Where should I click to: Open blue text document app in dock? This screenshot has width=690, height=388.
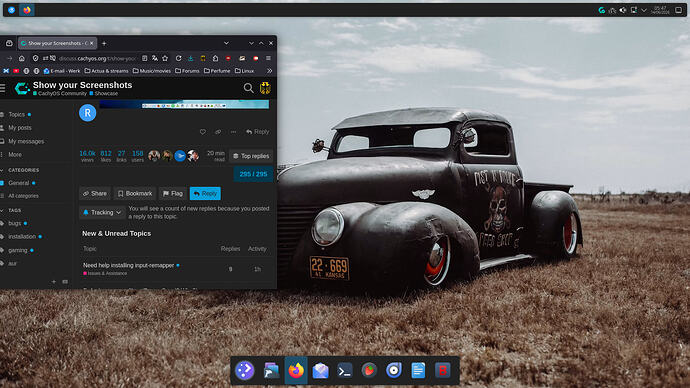coord(418,370)
